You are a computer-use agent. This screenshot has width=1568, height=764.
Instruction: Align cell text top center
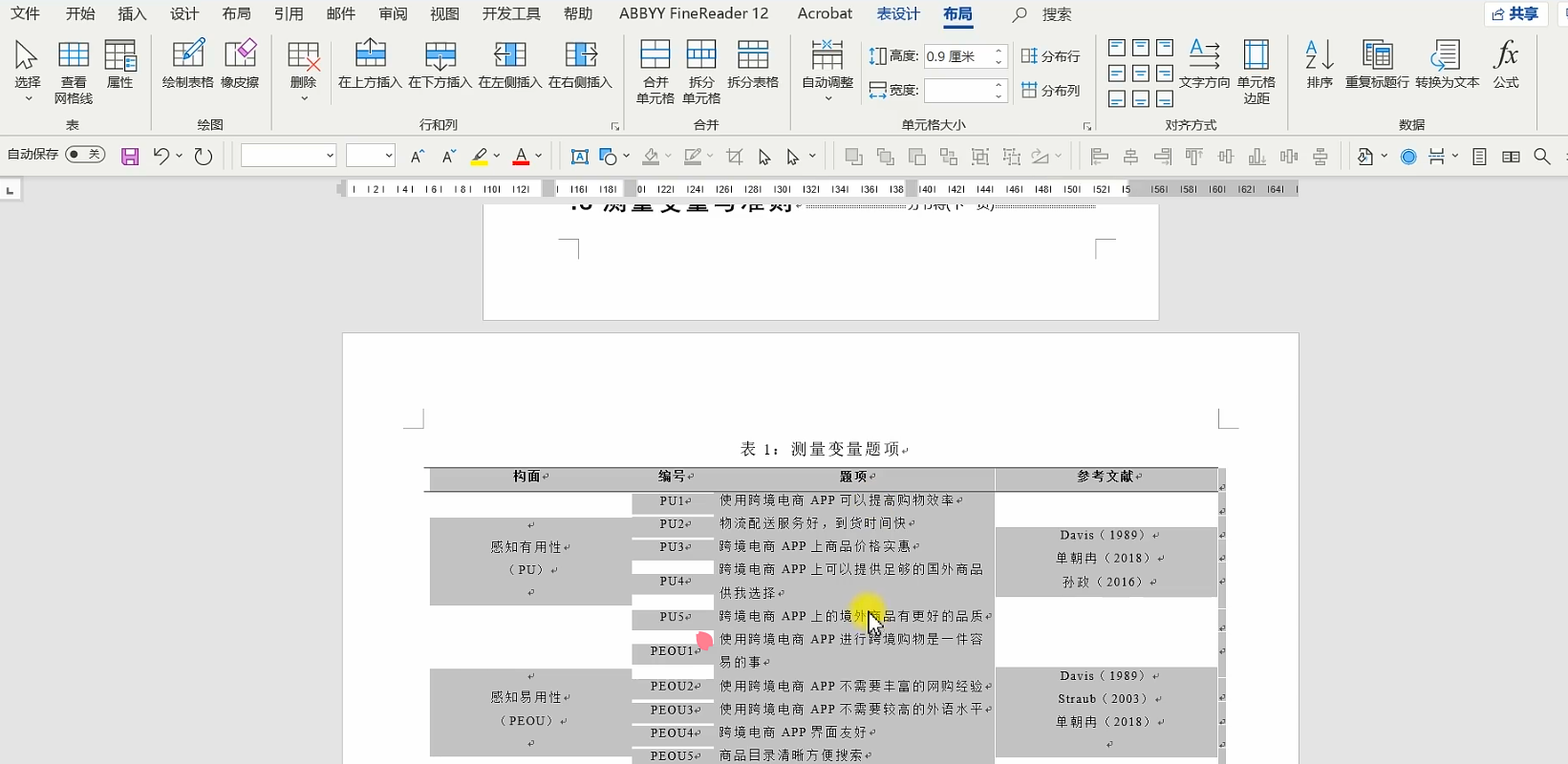pyautogui.click(x=1141, y=48)
